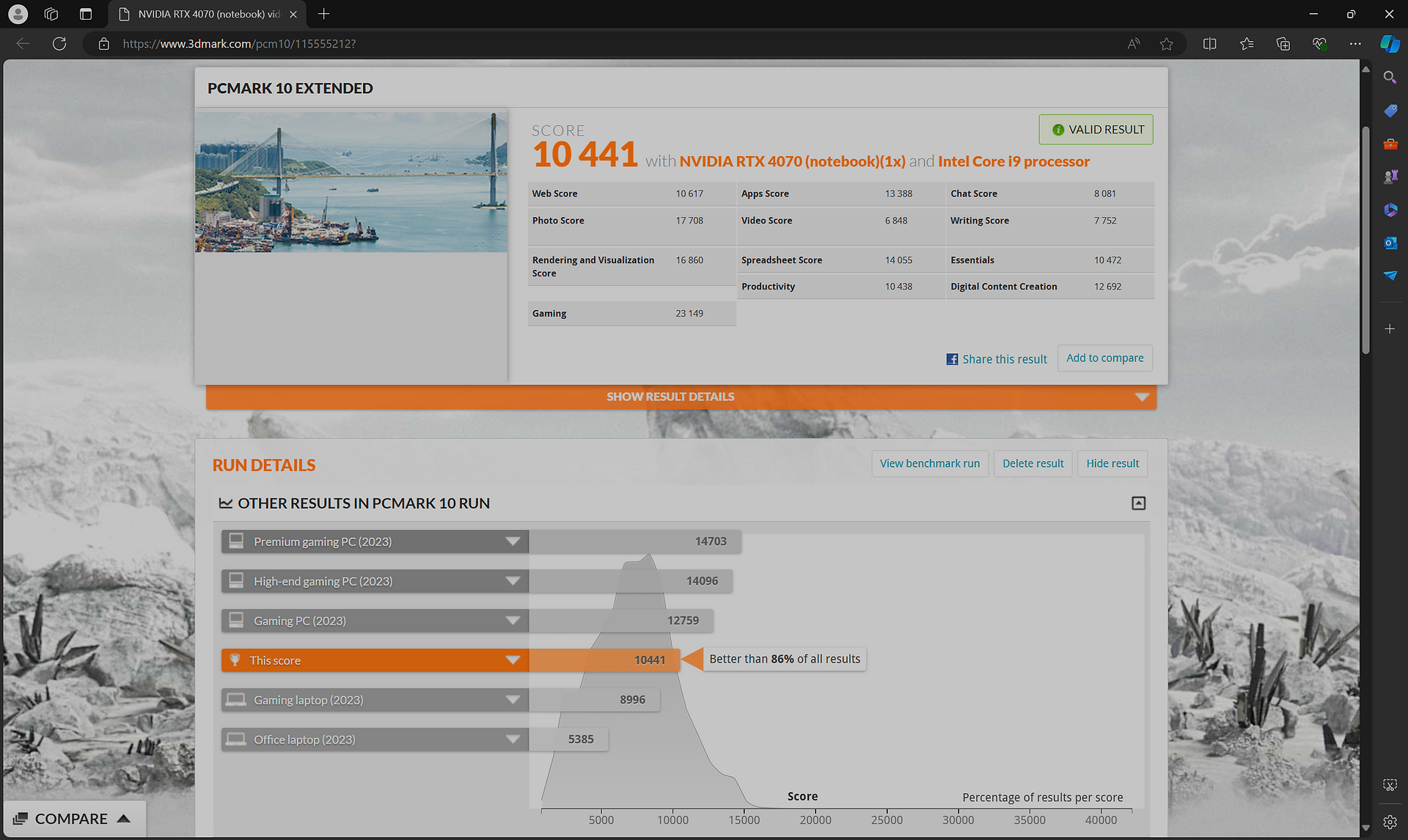
Task: Click the page vertical scrollbar
Action: [x=1365, y=242]
